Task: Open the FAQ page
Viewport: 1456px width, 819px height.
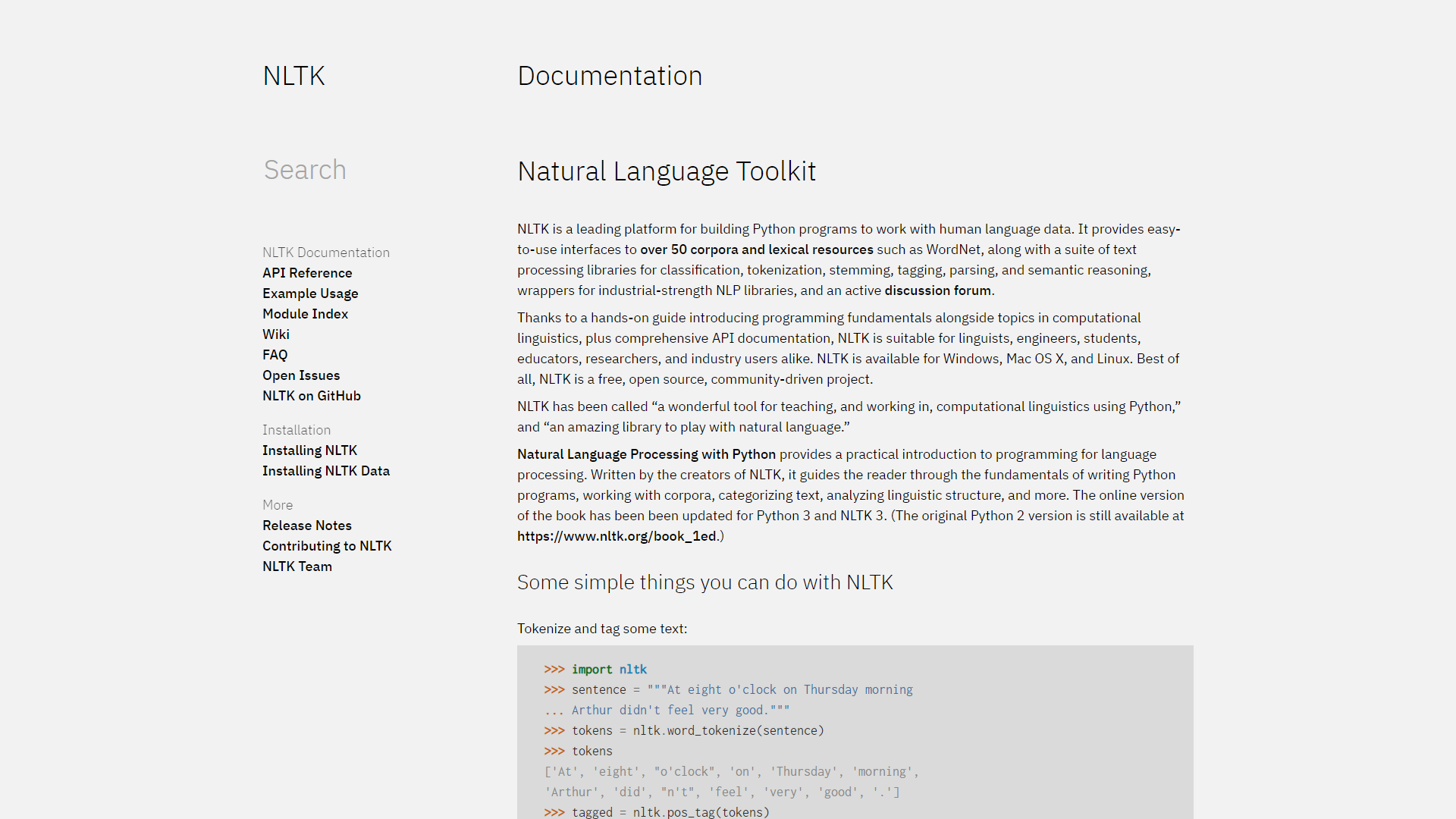Action: [x=275, y=354]
